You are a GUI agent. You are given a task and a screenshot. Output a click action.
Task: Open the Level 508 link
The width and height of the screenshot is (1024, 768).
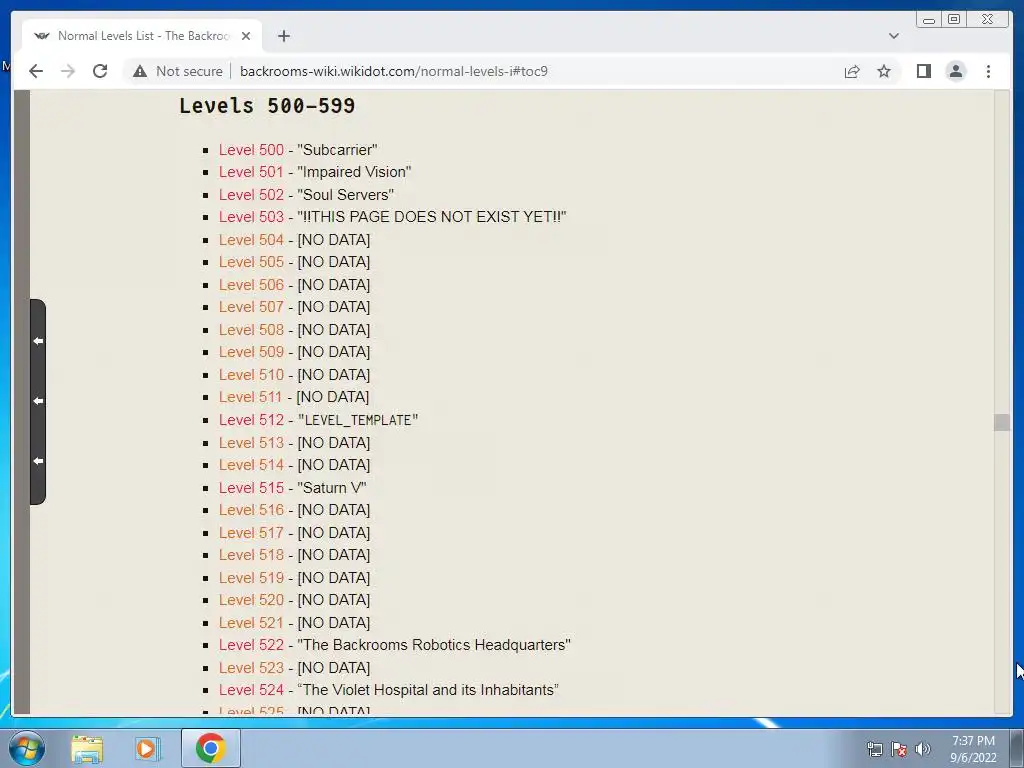251,330
